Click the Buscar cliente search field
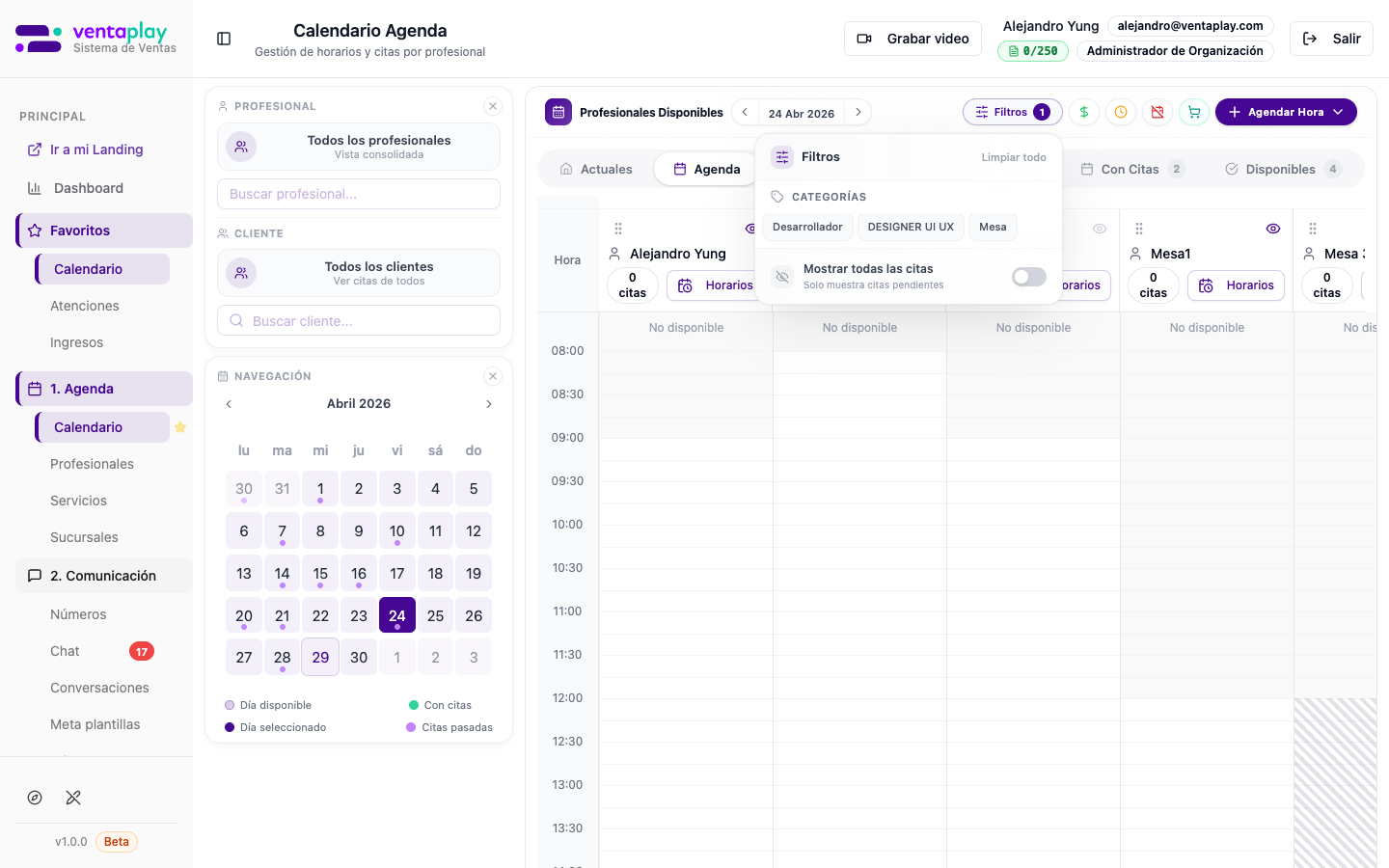1389x868 pixels. coord(359,321)
